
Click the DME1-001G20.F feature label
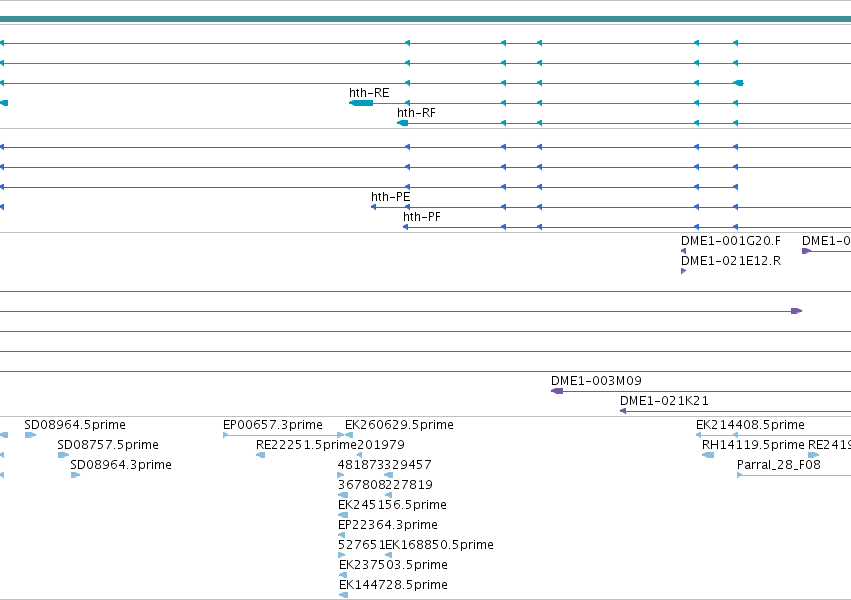pyautogui.click(x=731, y=241)
